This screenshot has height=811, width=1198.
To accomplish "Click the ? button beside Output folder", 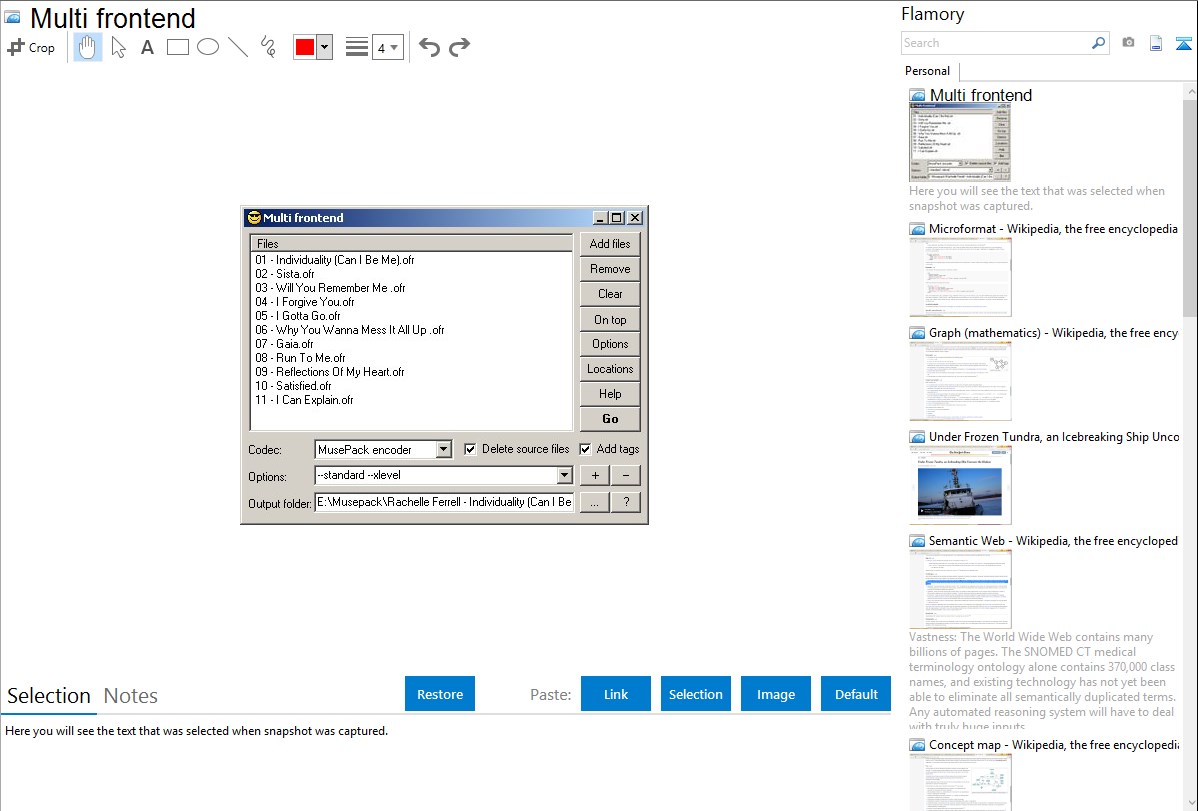I will pos(626,502).
